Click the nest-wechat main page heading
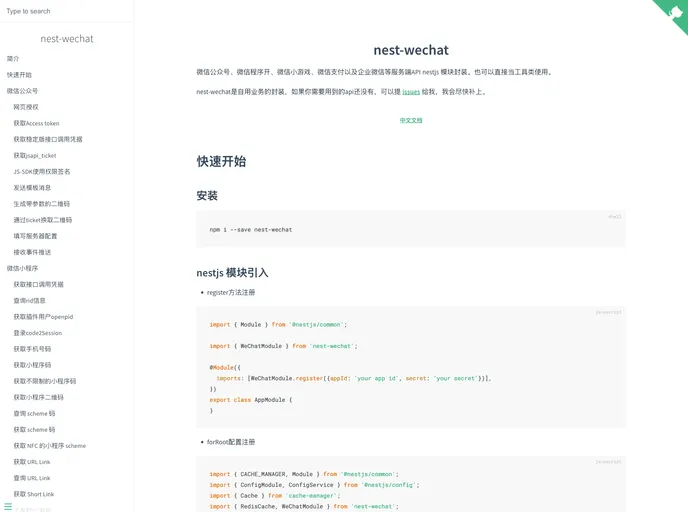 point(411,50)
